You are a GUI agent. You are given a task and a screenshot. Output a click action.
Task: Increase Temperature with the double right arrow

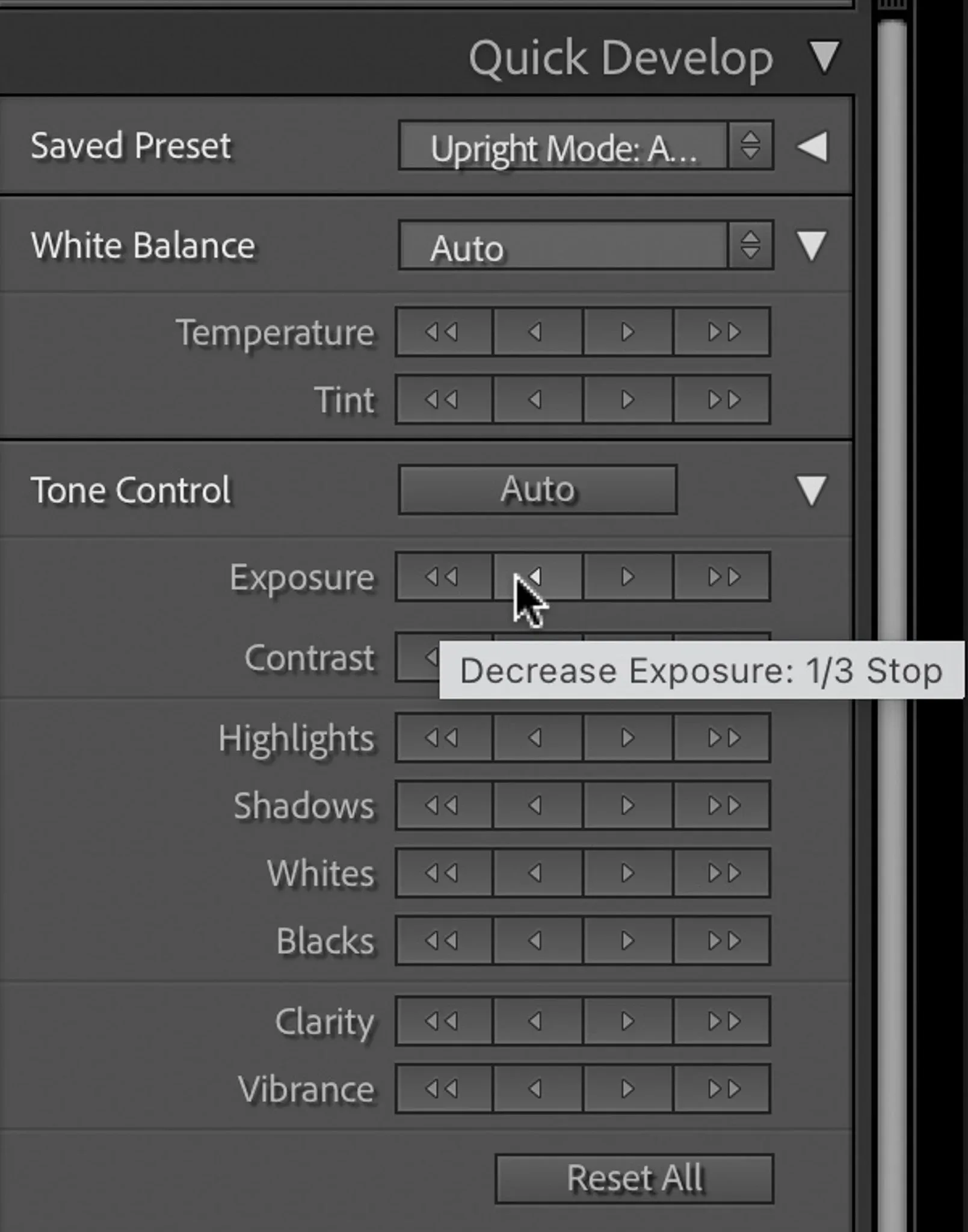click(x=722, y=331)
